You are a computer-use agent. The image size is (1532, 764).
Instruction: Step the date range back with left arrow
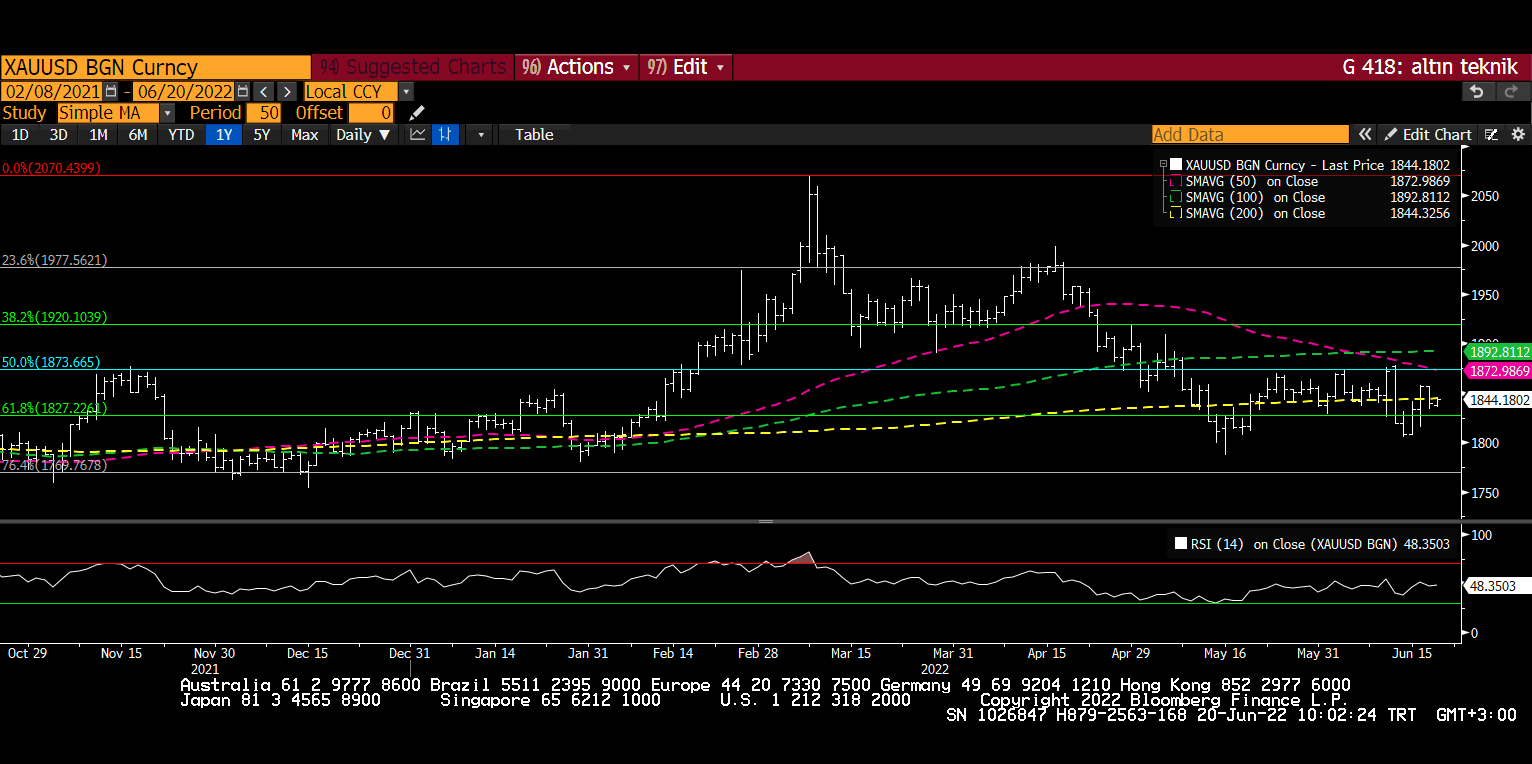[263, 91]
